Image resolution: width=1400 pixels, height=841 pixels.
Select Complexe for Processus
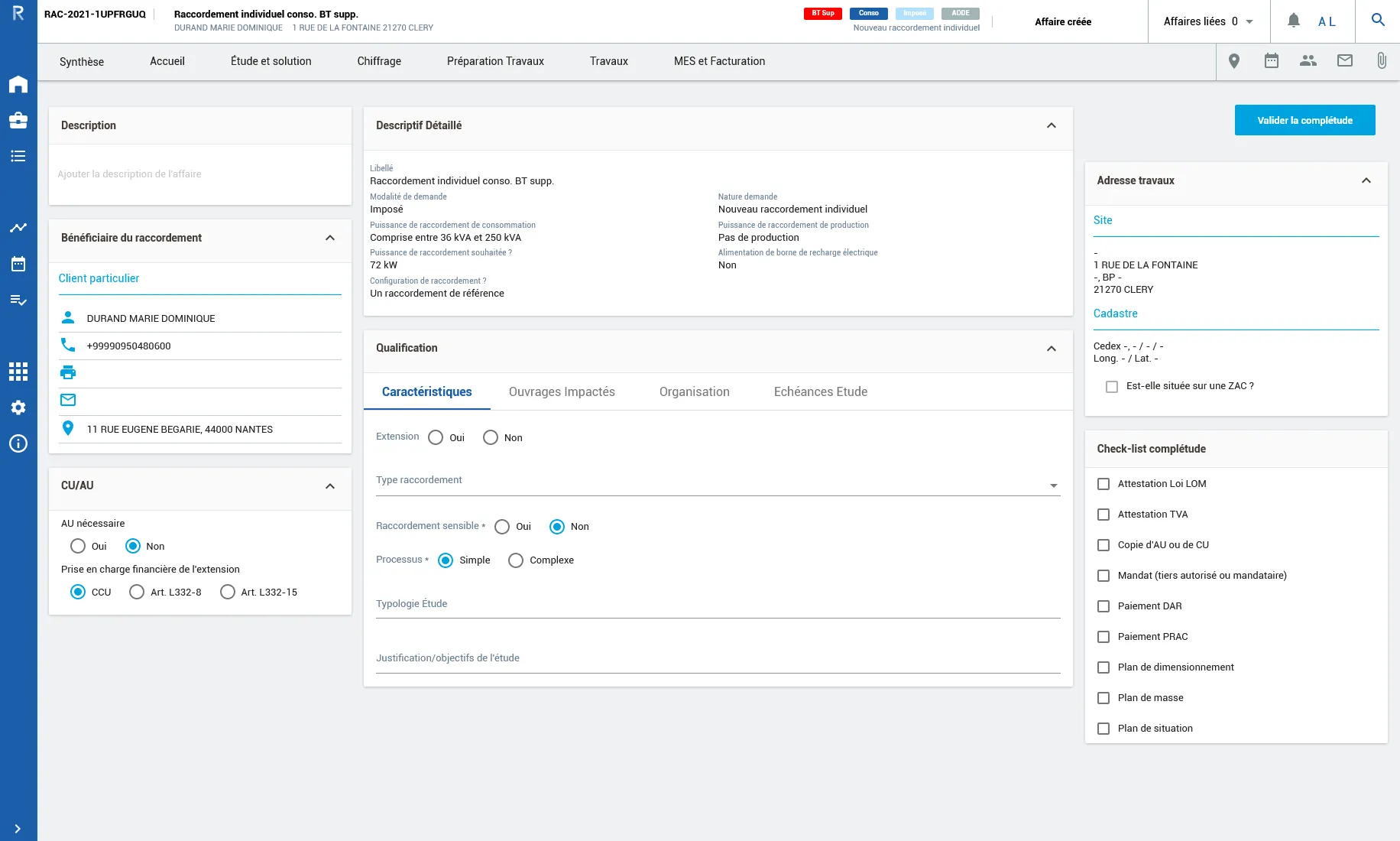tap(516, 560)
